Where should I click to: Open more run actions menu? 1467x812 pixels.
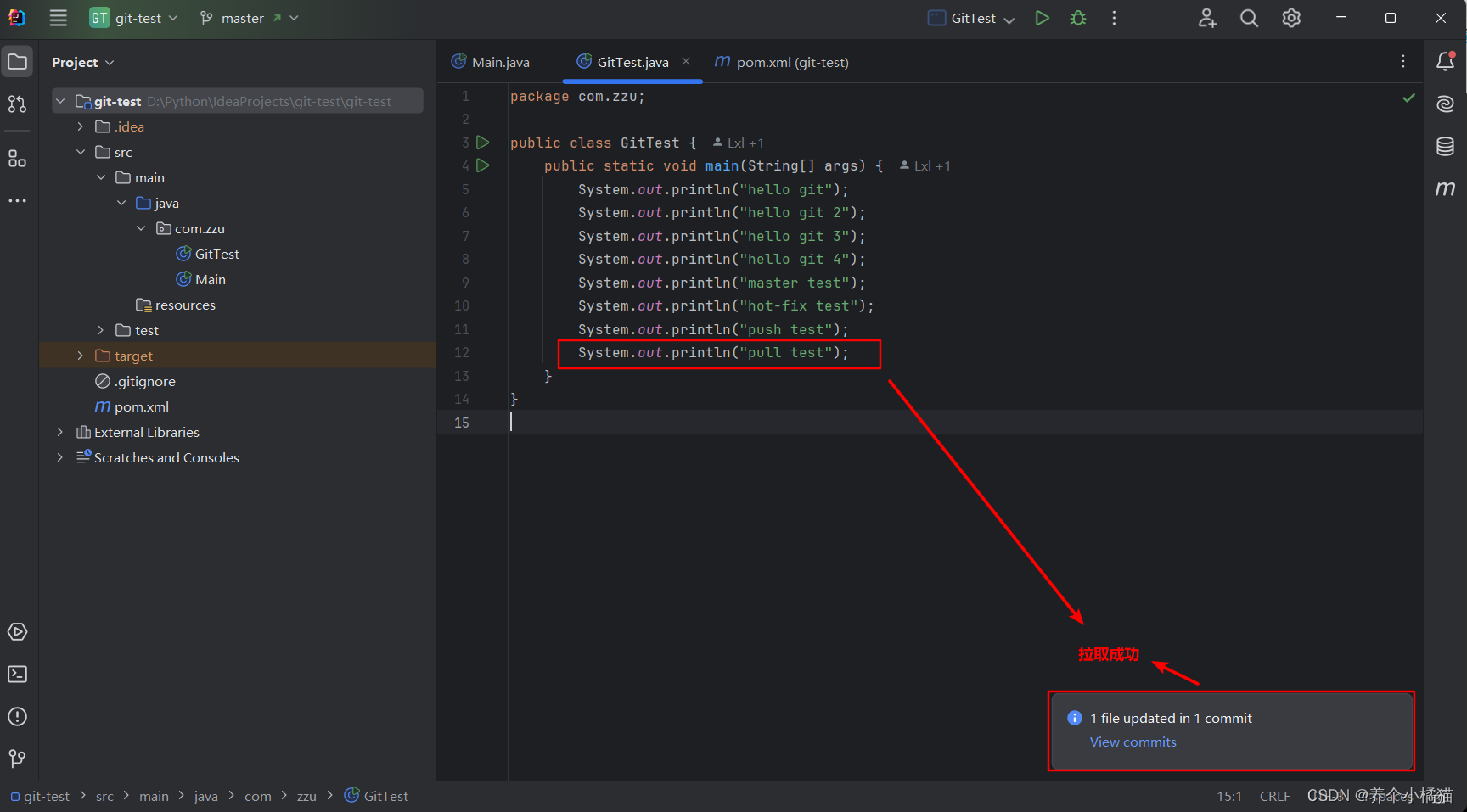click(x=1114, y=18)
